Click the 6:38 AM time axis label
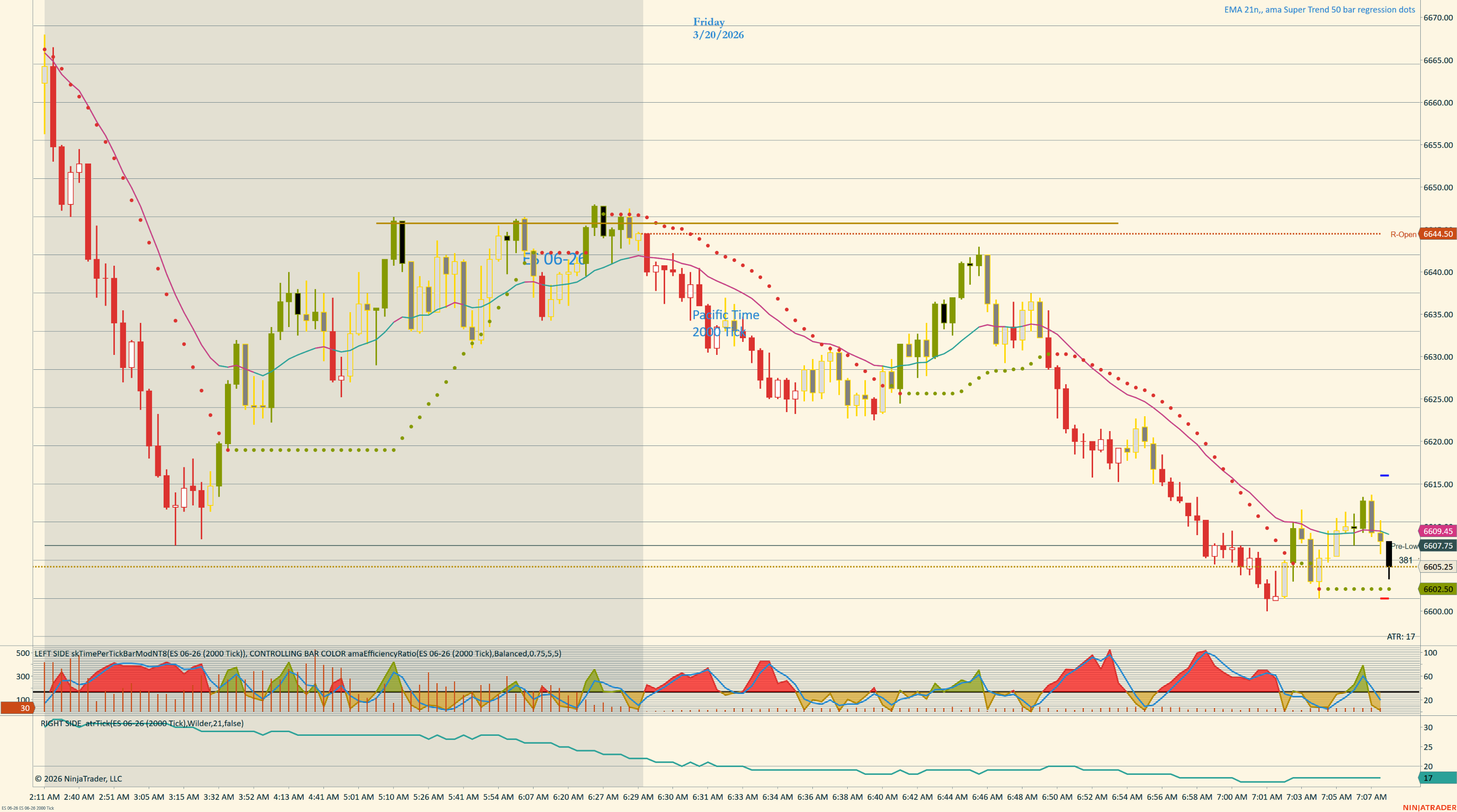This screenshot has width=1457, height=812. pos(848,797)
